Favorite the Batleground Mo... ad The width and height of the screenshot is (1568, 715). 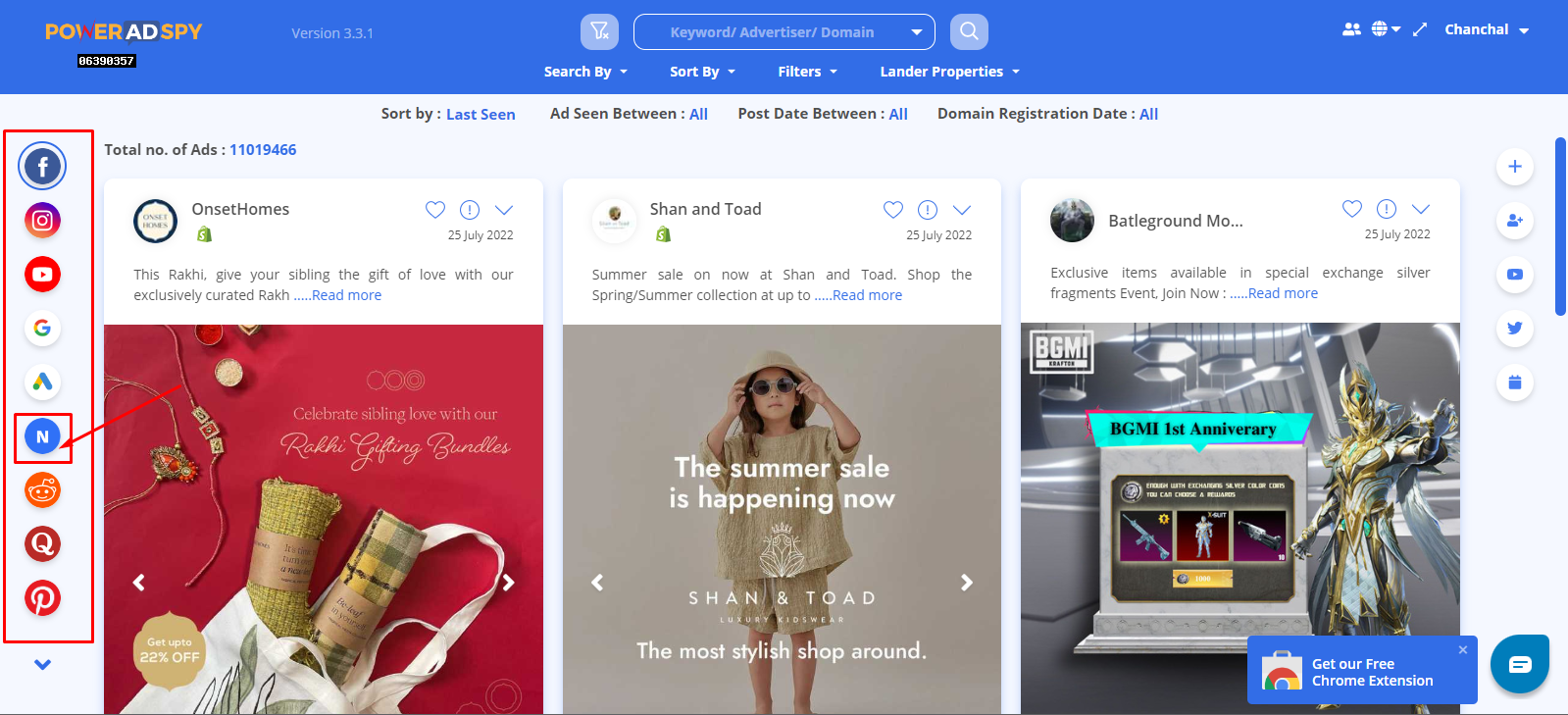[1352, 209]
